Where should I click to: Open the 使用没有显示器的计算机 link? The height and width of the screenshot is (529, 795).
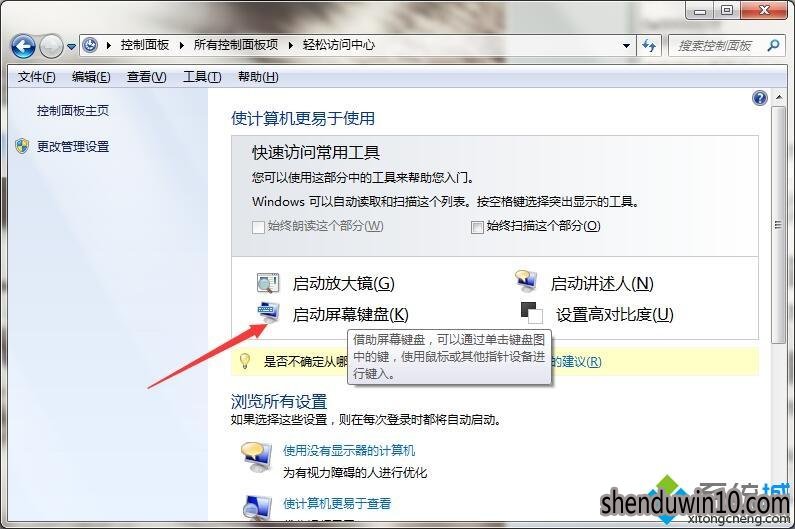point(349,450)
